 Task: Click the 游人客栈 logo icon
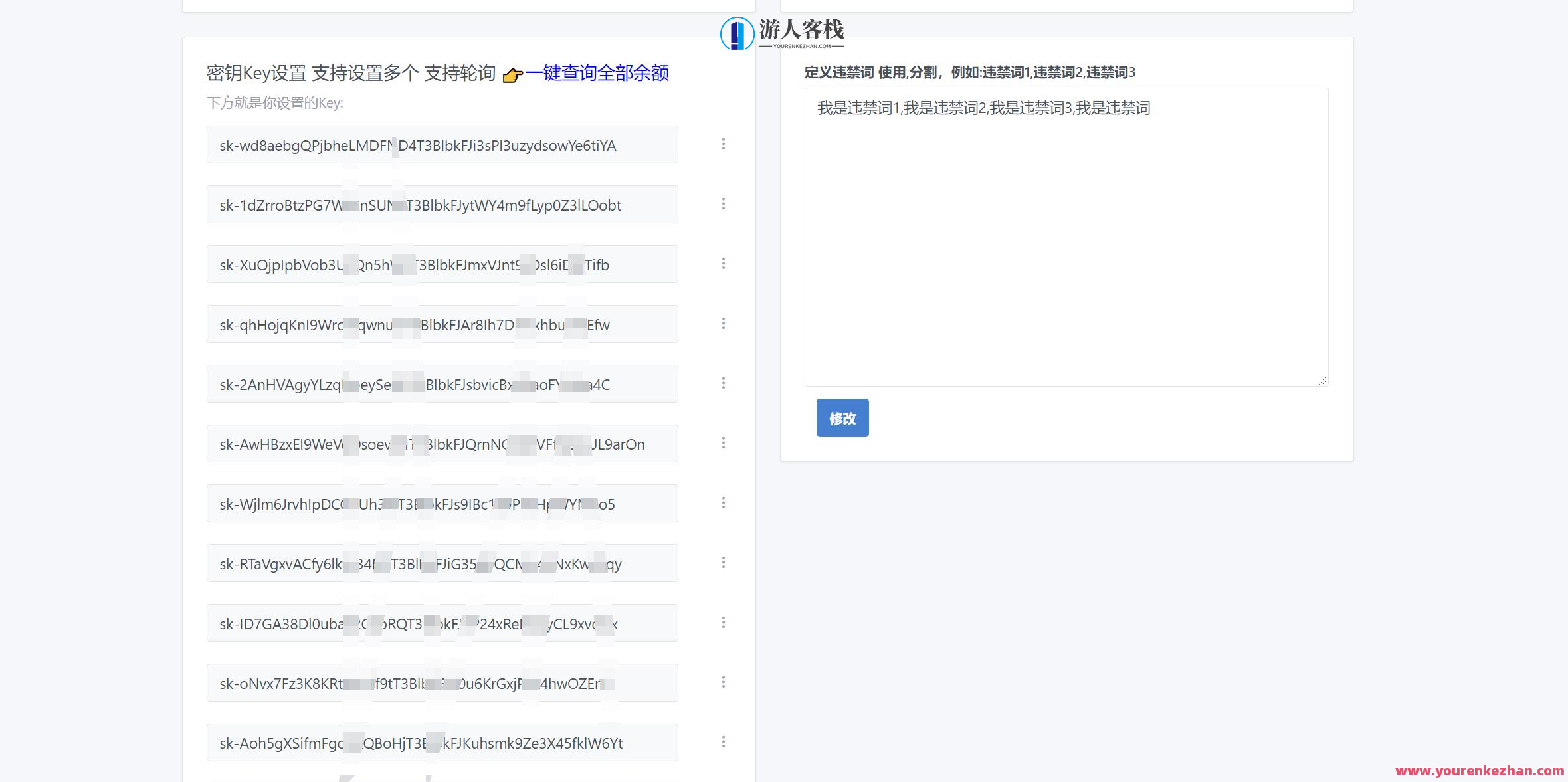pos(735,32)
